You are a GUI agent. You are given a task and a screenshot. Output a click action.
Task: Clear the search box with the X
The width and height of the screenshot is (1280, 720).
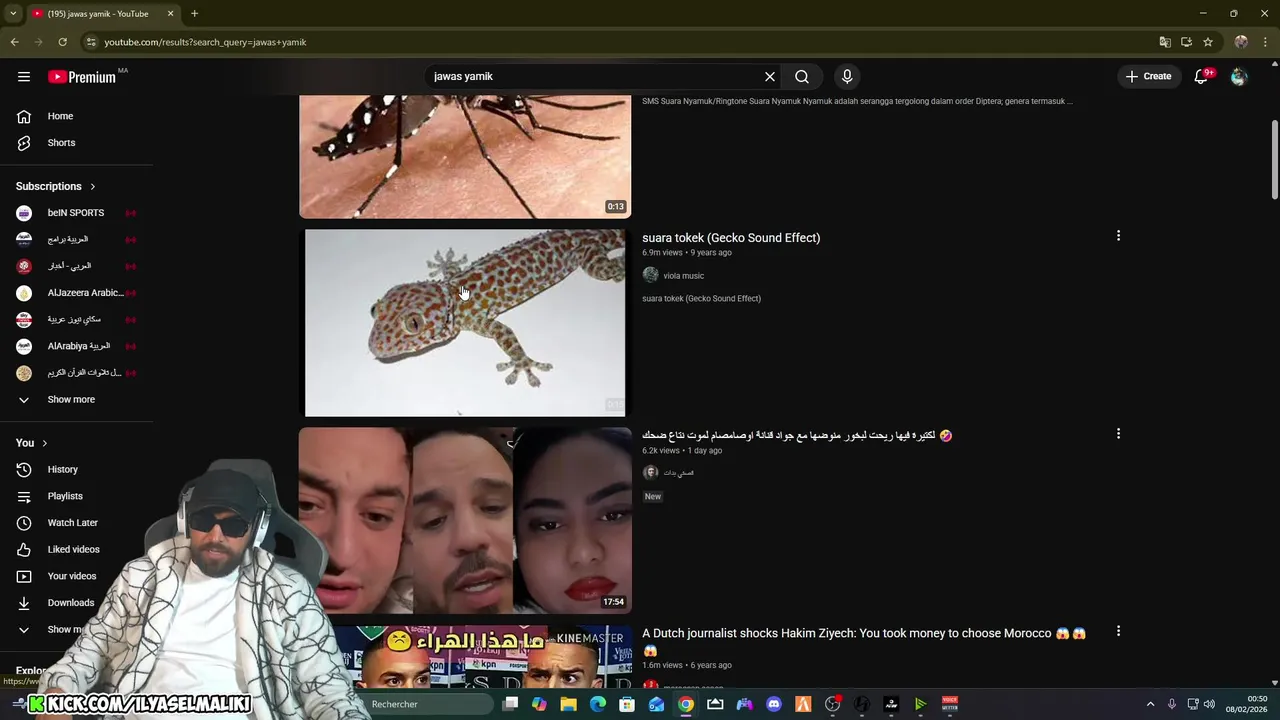tap(770, 76)
